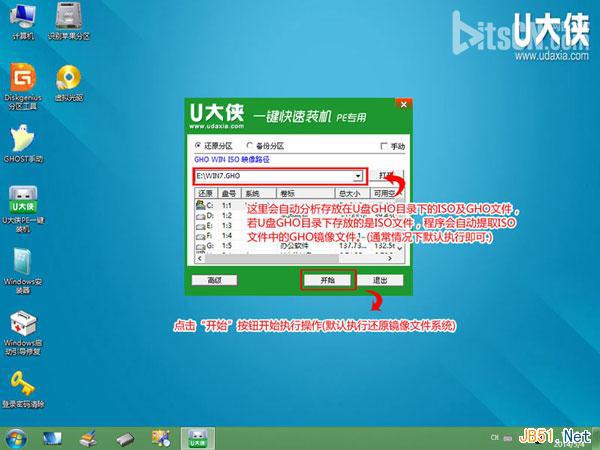Viewport: 600px width, 450px height.
Task: Close the U大侠 dialog with X
Action: tap(403, 104)
